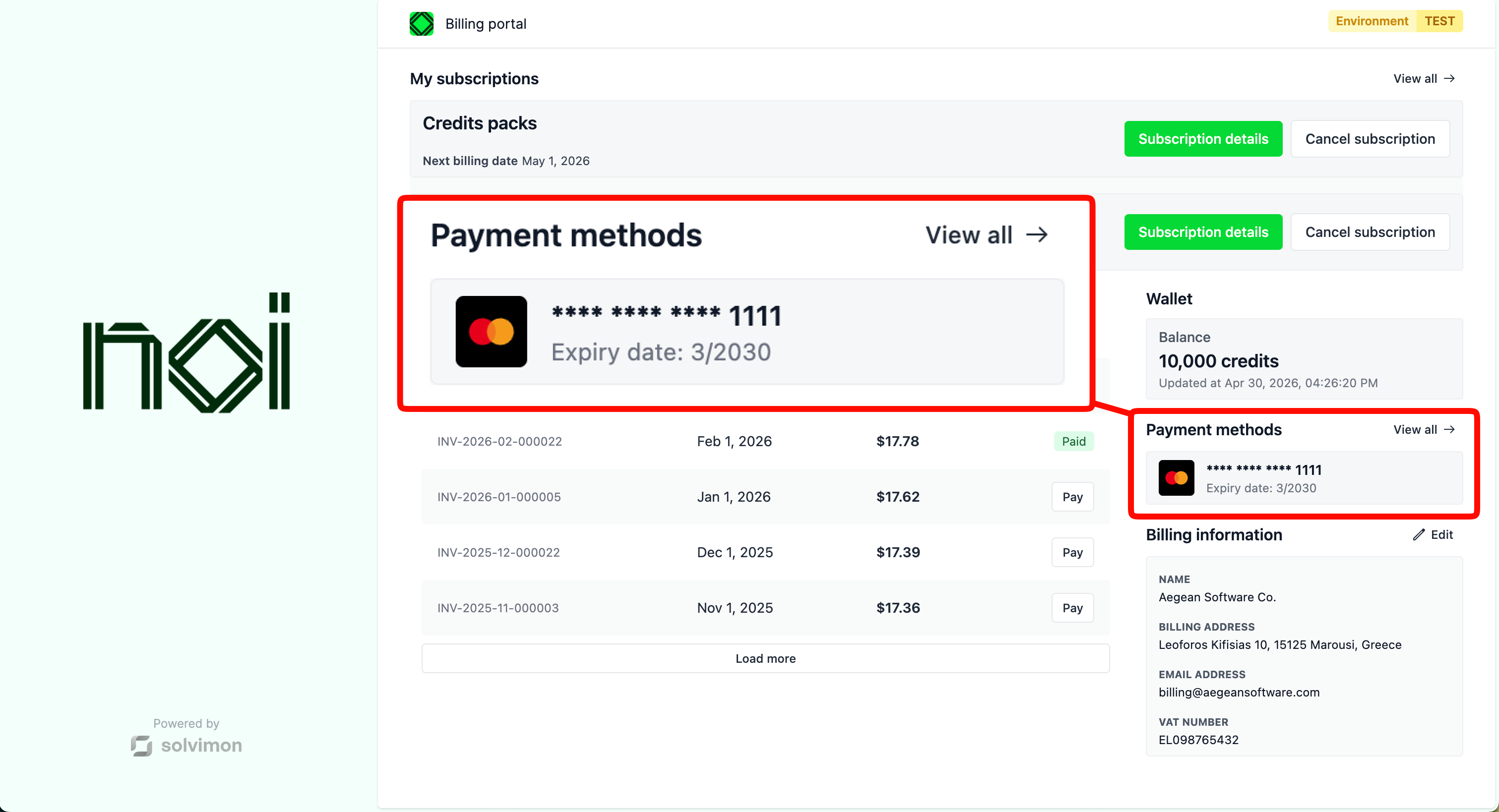Pay invoice INV-2025-12-000022
Viewport: 1499px width, 812px height.
click(x=1072, y=552)
